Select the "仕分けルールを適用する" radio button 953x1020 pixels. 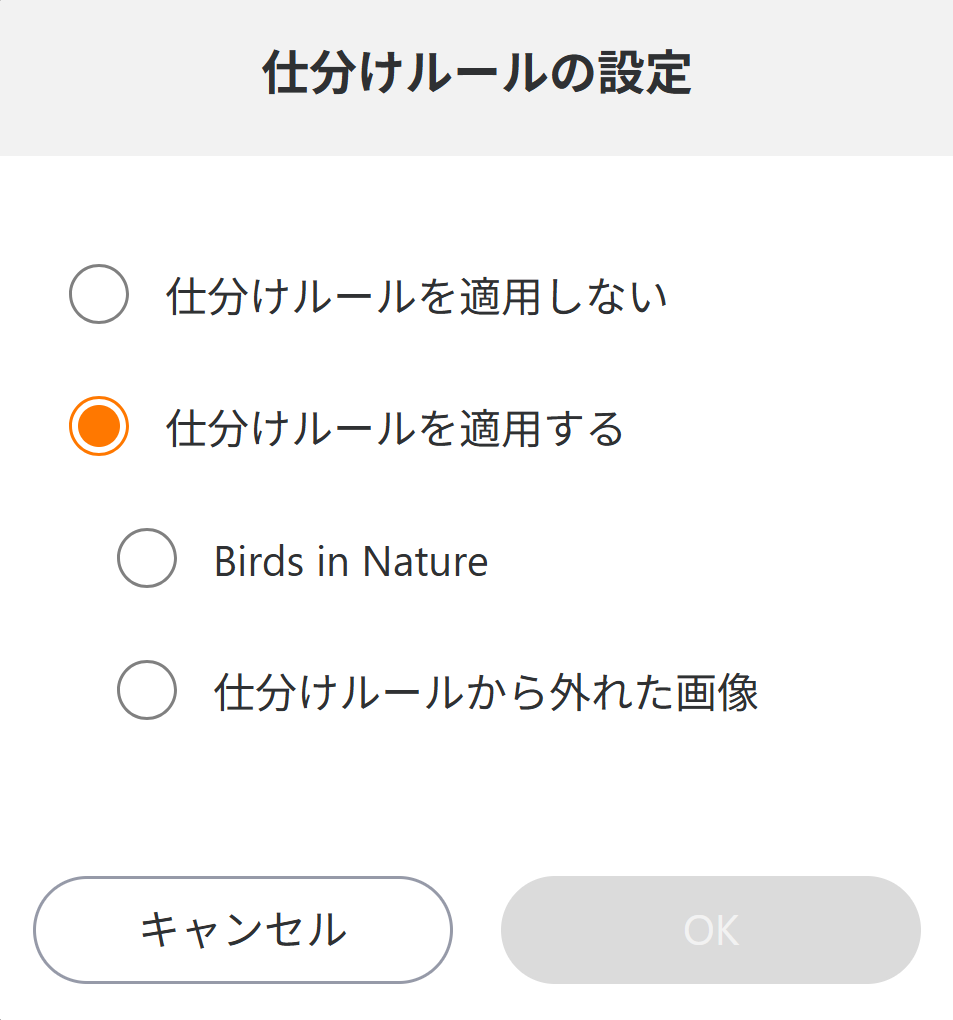click(x=98, y=427)
